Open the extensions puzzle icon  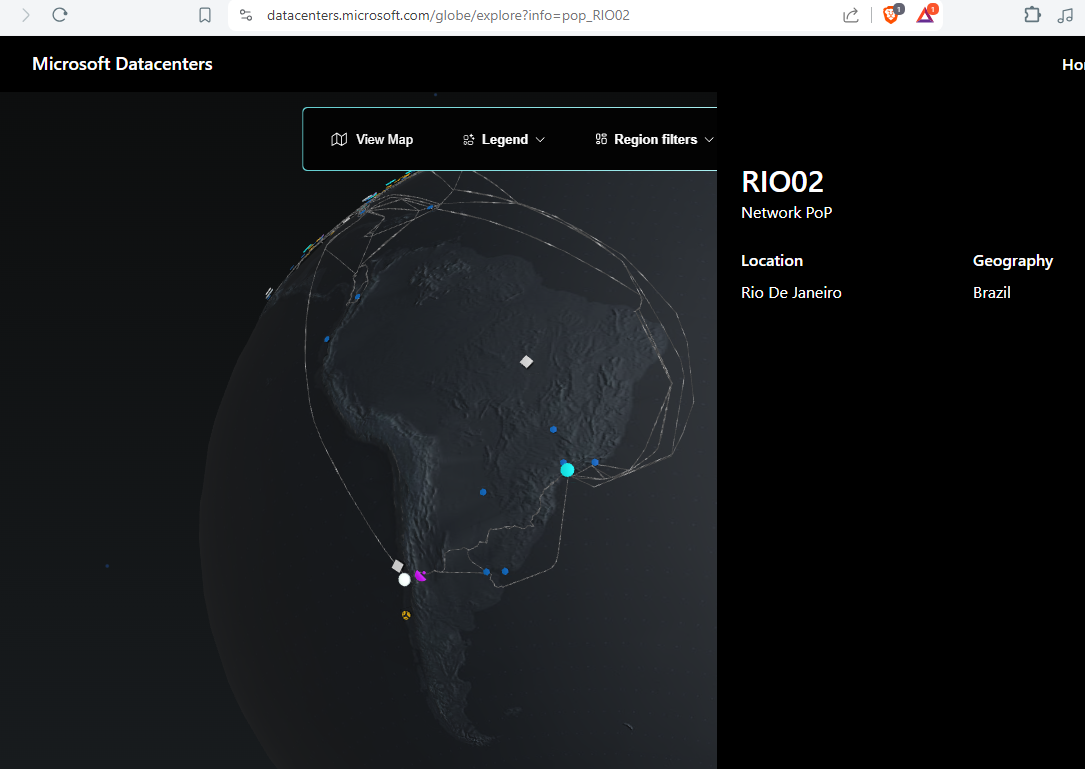click(x=1032, y=15)
